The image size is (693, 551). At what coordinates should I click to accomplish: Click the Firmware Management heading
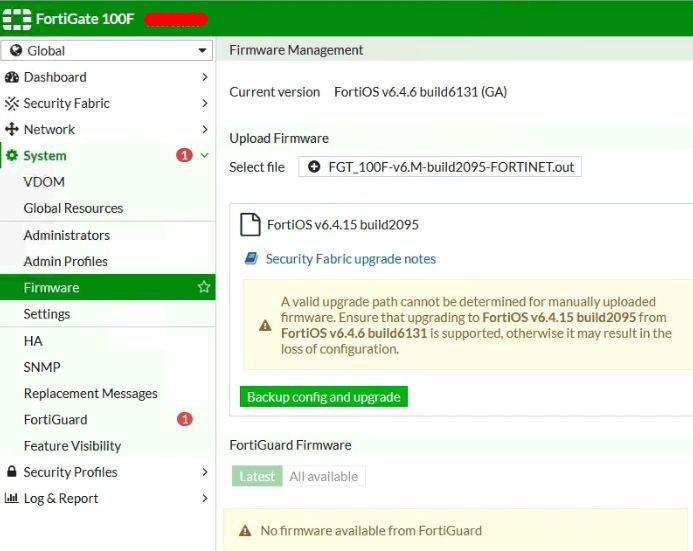[296, 50]
